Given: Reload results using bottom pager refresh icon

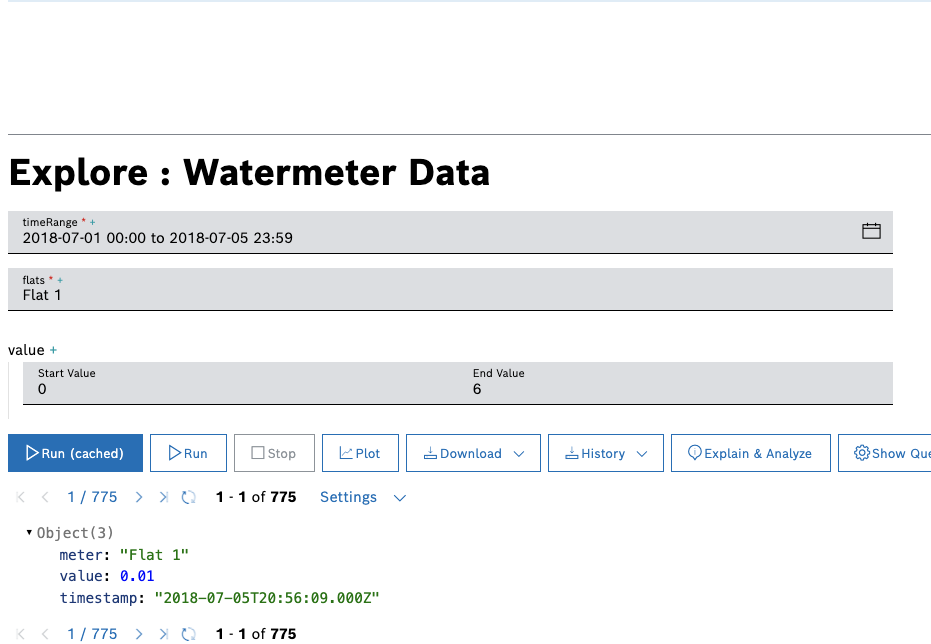Looking at the screenshot, I should coord(188,634).
